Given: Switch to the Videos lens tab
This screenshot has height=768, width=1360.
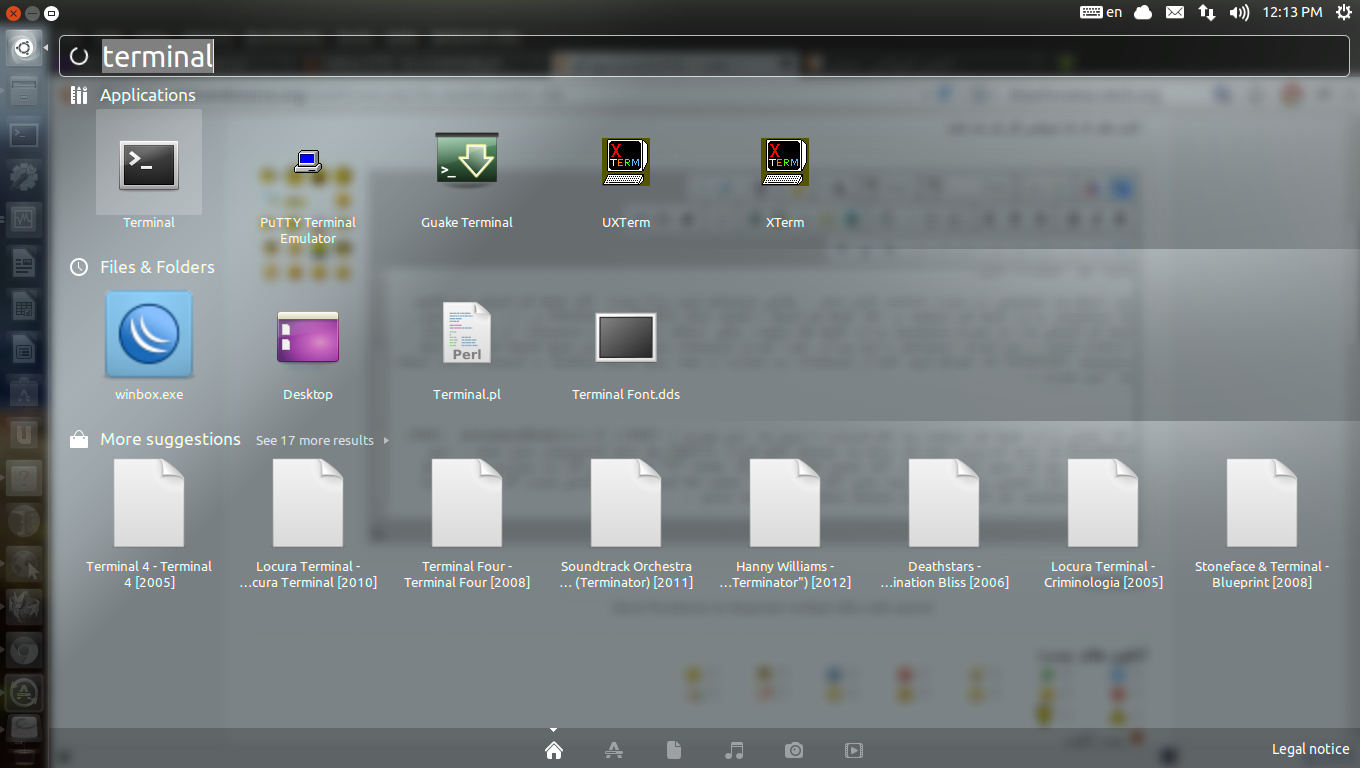Looking at the screenshot, I should tap(854, 750).
